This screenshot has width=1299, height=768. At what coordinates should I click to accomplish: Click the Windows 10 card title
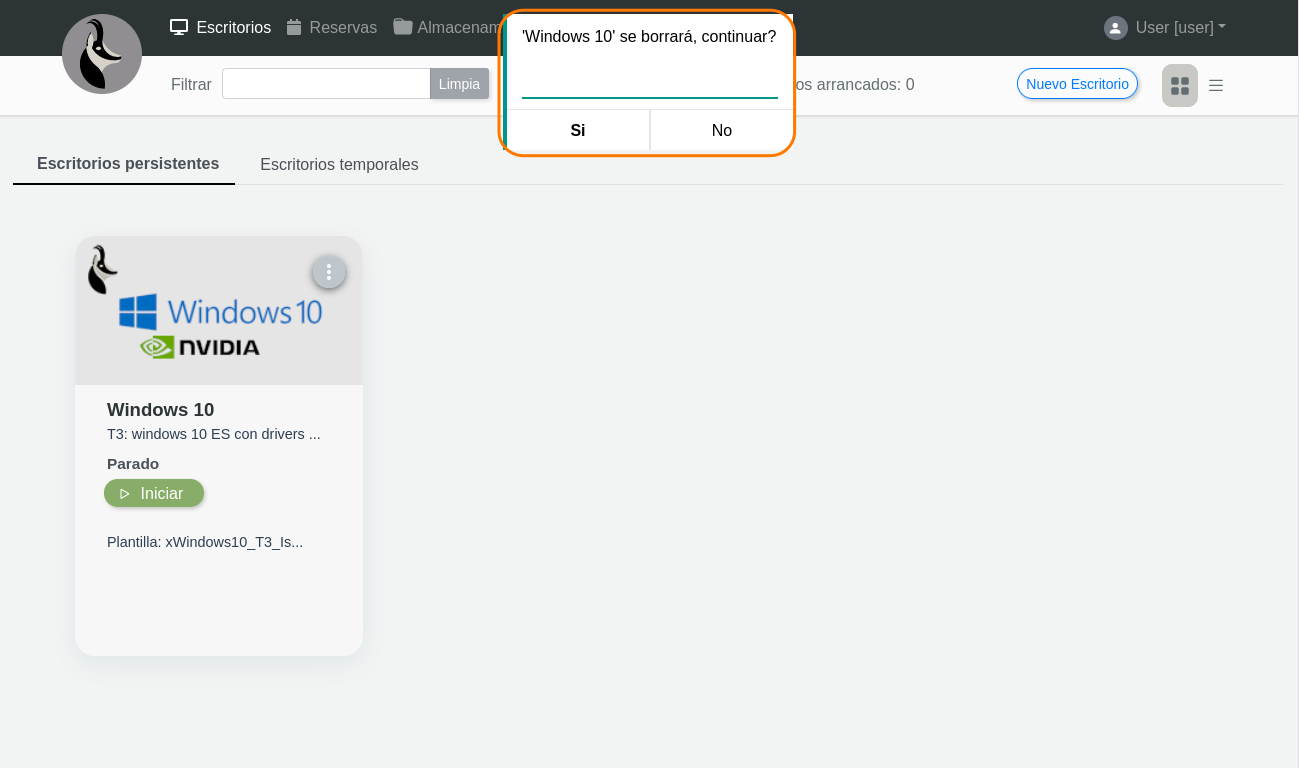coord(160,409)
